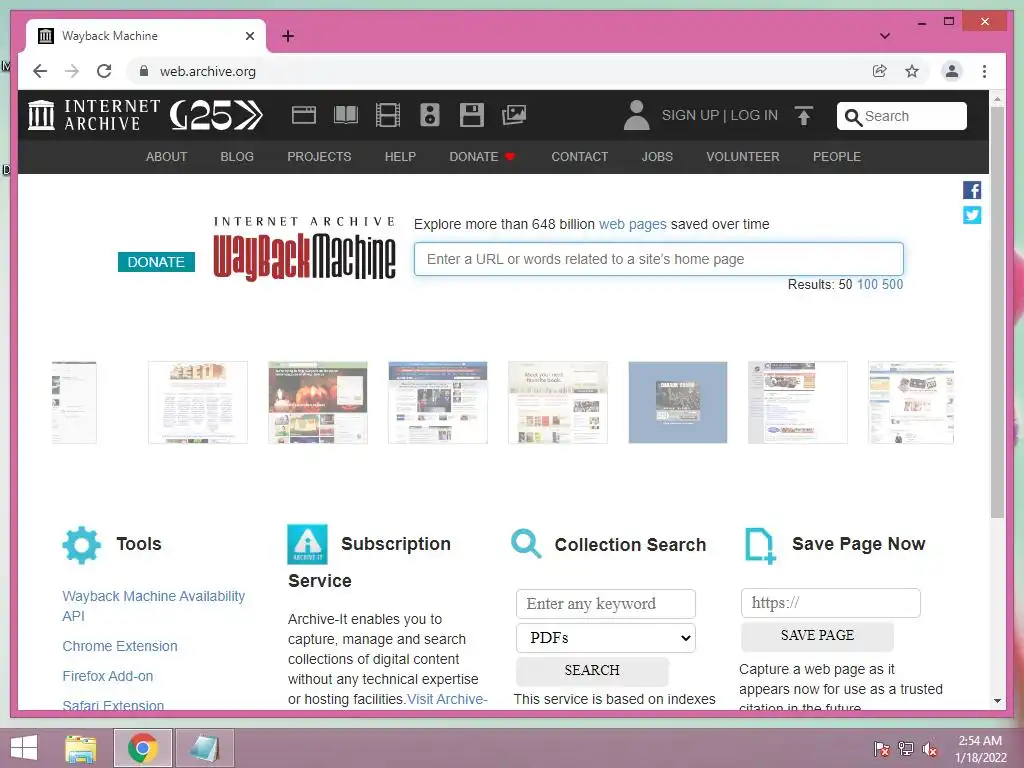Open the Images icon
1024x768 pixels.
click(514, 115)
